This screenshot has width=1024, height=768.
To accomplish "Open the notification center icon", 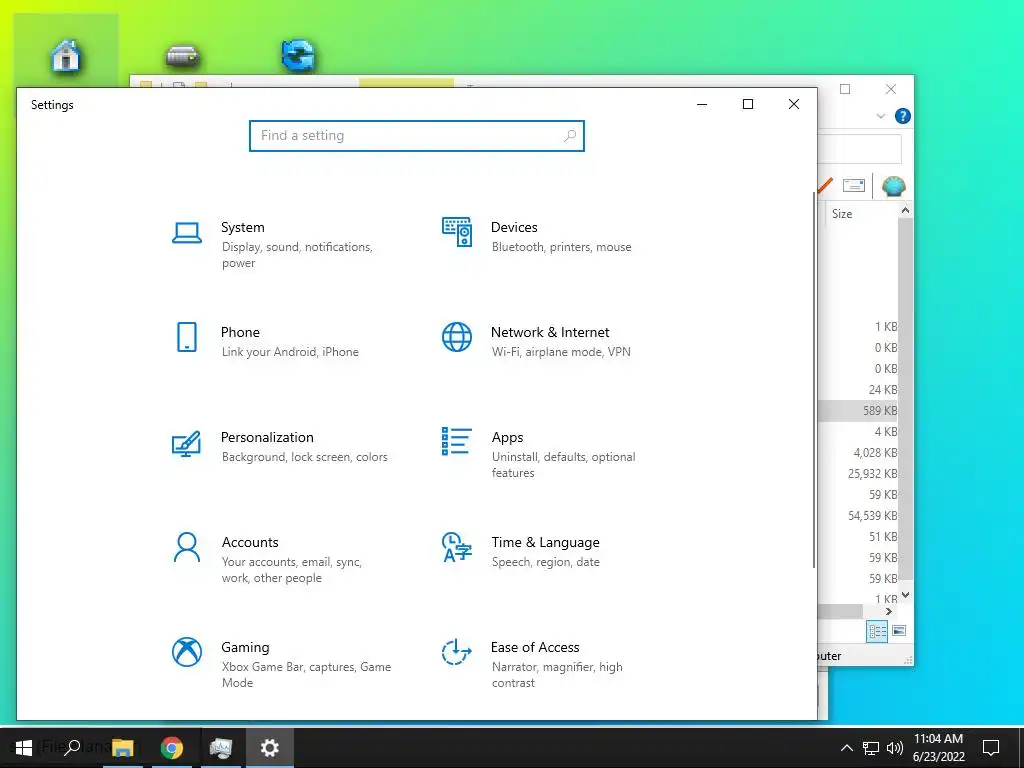I will [x=991, y=748].
